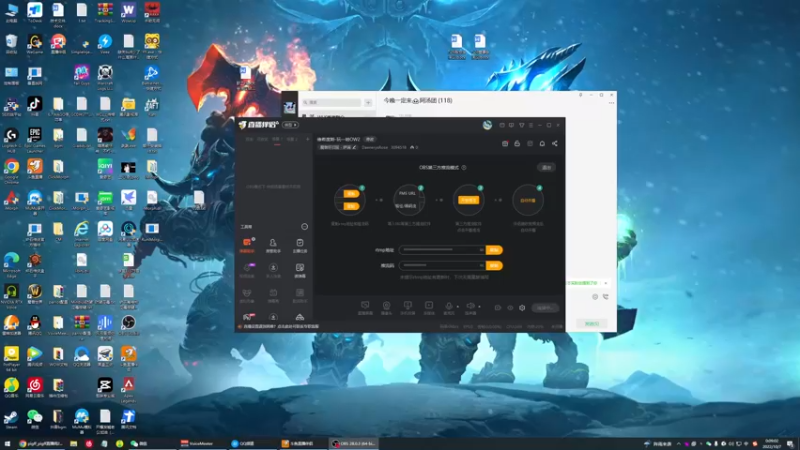
Task: Open the download-arrow tool in toolbox second row
Action: pyautogui.click(x=273, y=270)
